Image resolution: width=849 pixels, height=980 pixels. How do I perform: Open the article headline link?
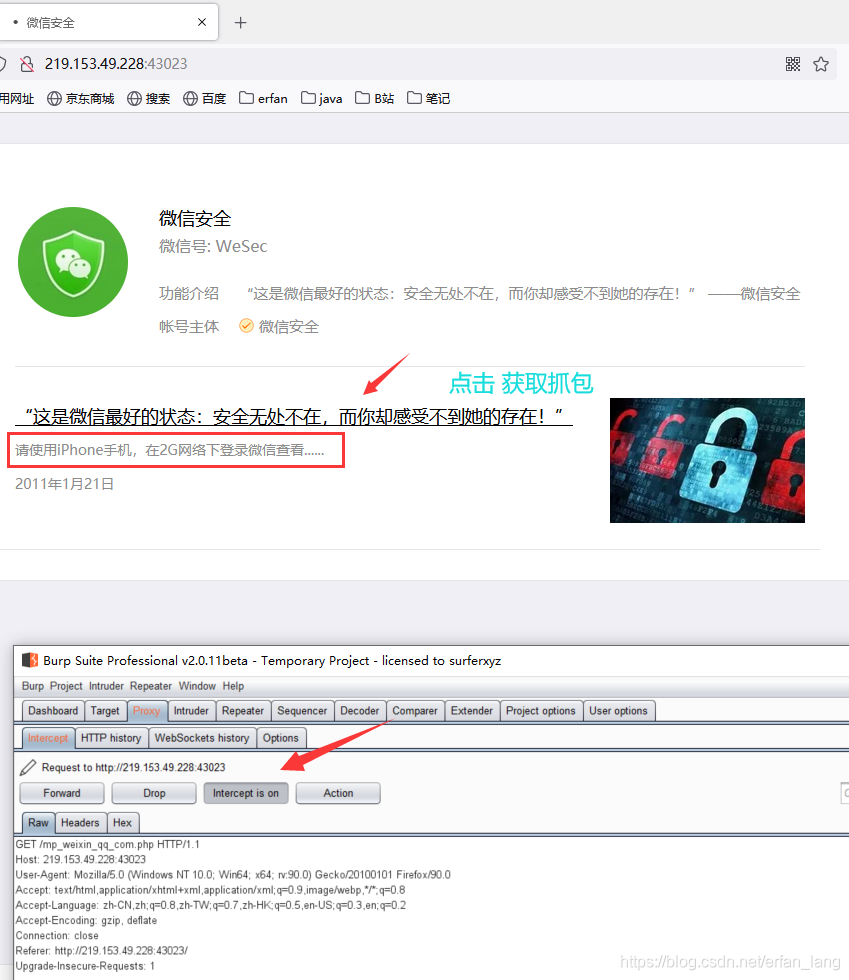click(x=294, y=416)
